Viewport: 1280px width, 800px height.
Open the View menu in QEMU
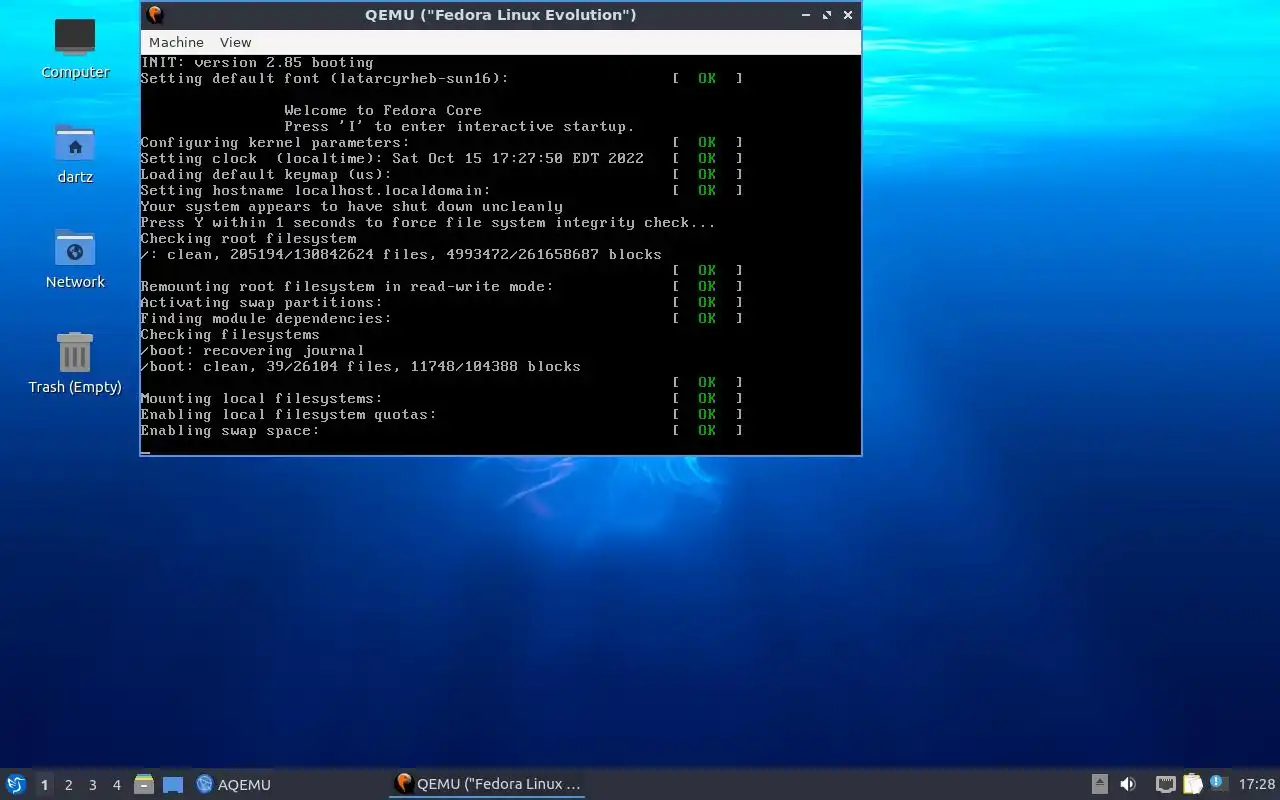tap(235, 42)
